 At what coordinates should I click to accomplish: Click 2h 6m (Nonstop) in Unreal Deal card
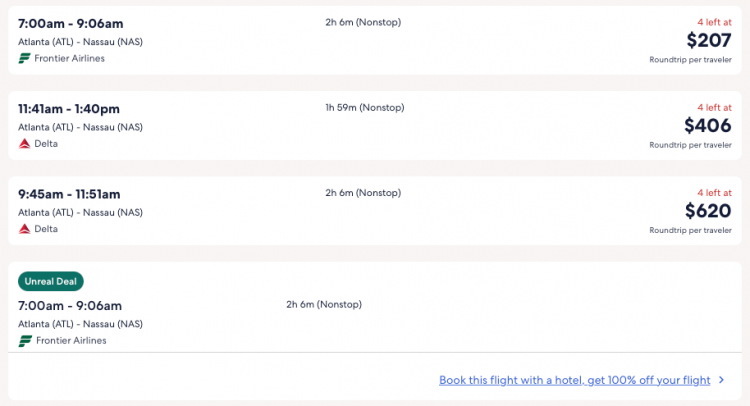[324, 304]
